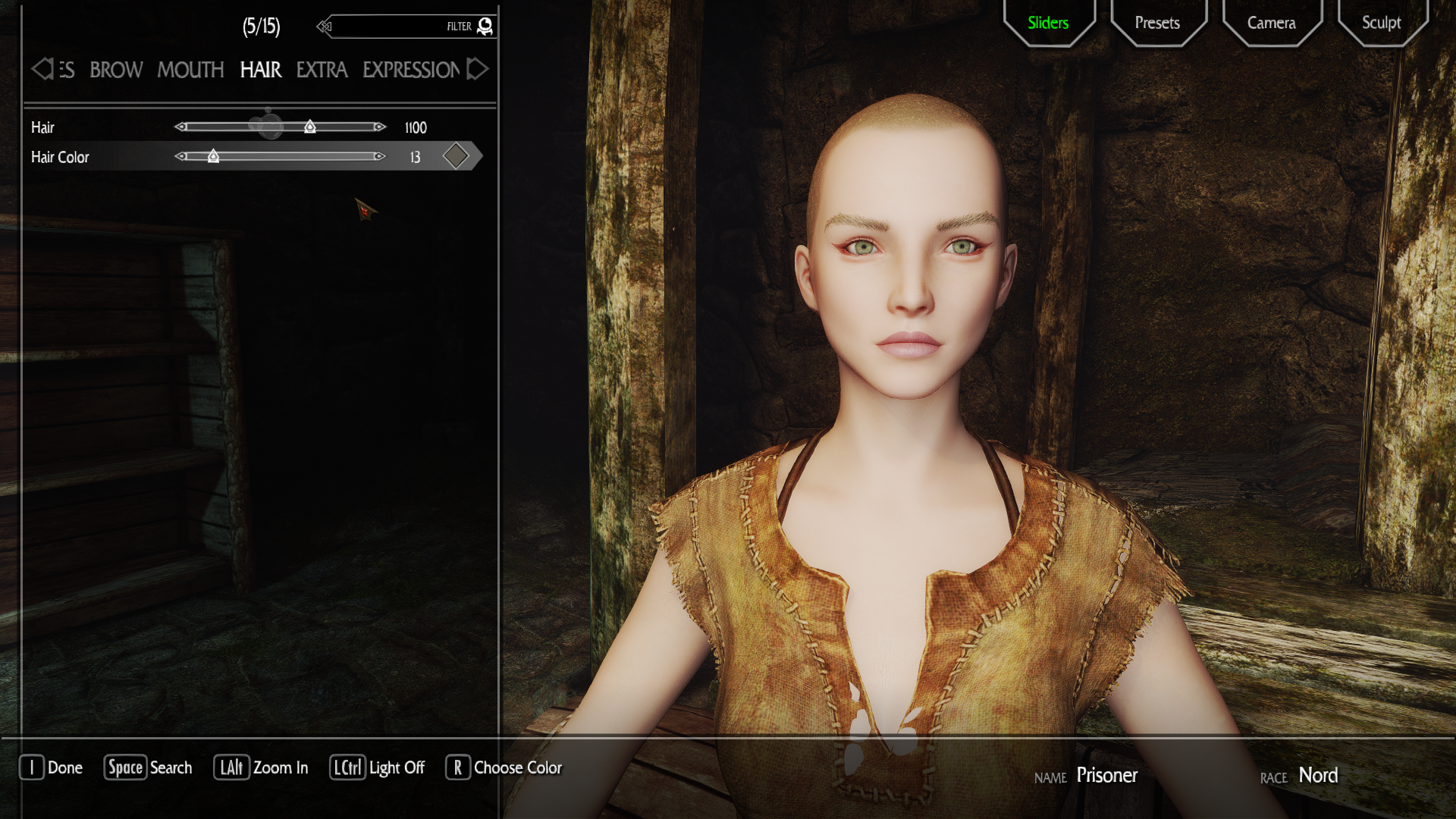
Task: Open the Presets tab
Action: coord(1157,23)
